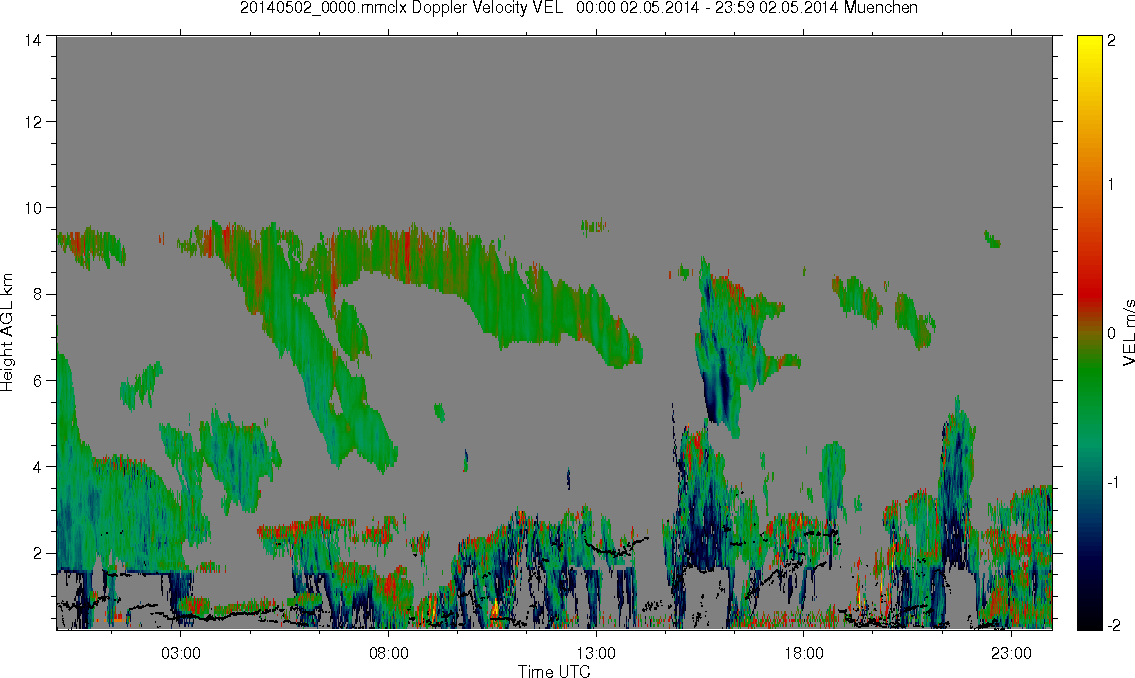Image resolution: width=1135 pixels, height=678 pixels.
Task: Click the yellow top of the colorbar
Action: (1088, 47)
